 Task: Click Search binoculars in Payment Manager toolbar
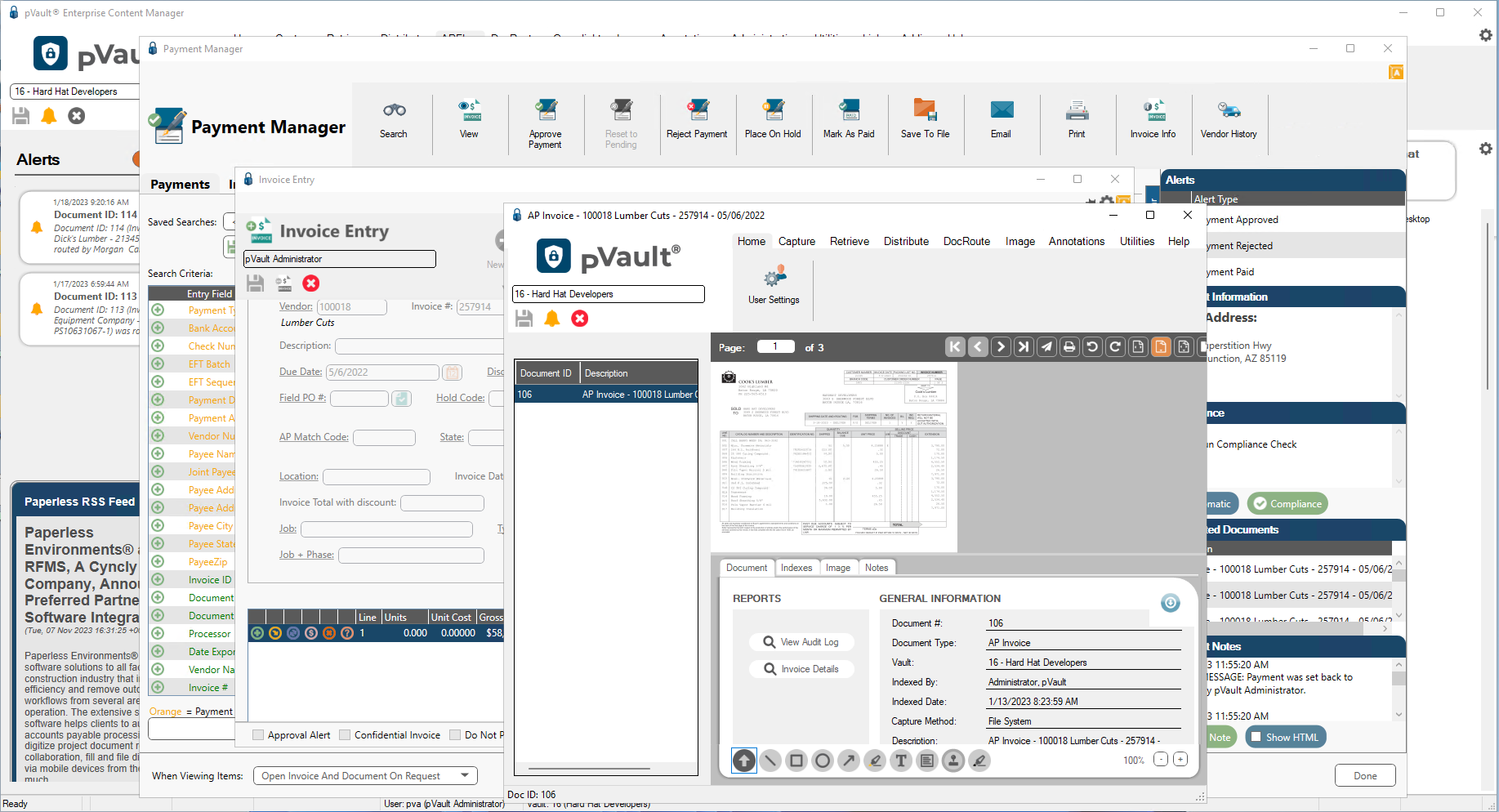click(x=393, y=120)
